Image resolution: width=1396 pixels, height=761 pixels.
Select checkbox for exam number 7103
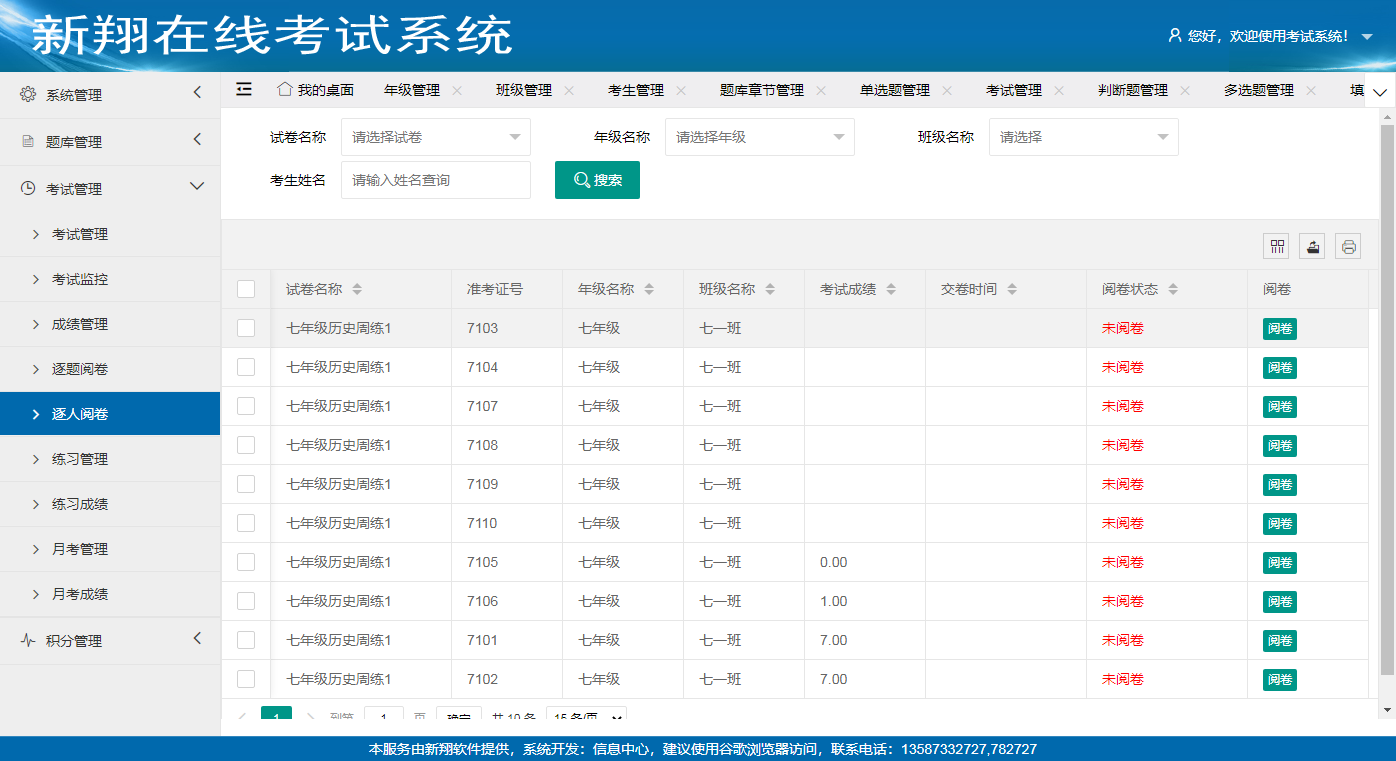[246, 328]
